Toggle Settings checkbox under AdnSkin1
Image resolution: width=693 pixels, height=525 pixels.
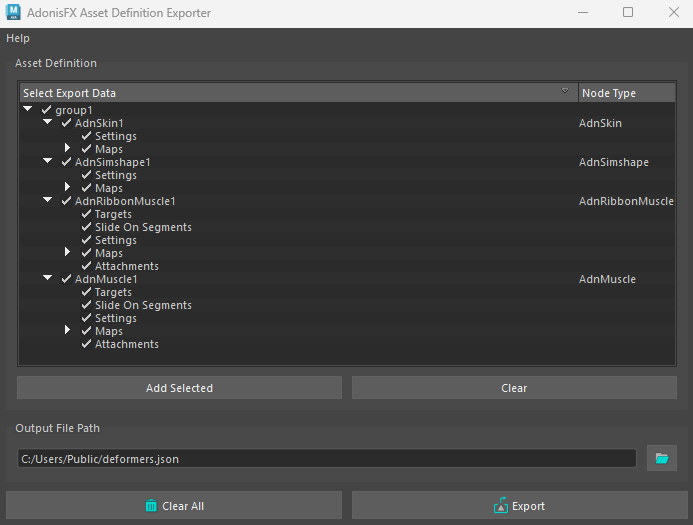[x=86, y=136]
